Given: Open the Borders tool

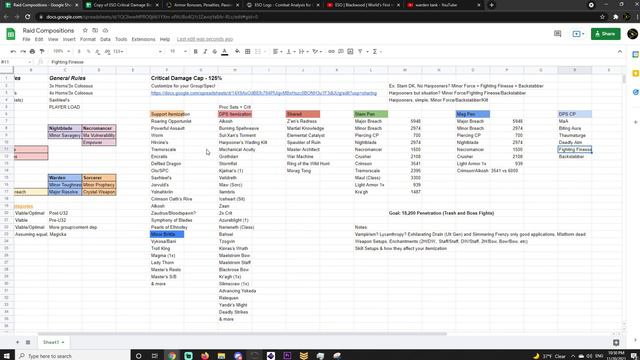Looking at the screenshot, I should [248, 51].
